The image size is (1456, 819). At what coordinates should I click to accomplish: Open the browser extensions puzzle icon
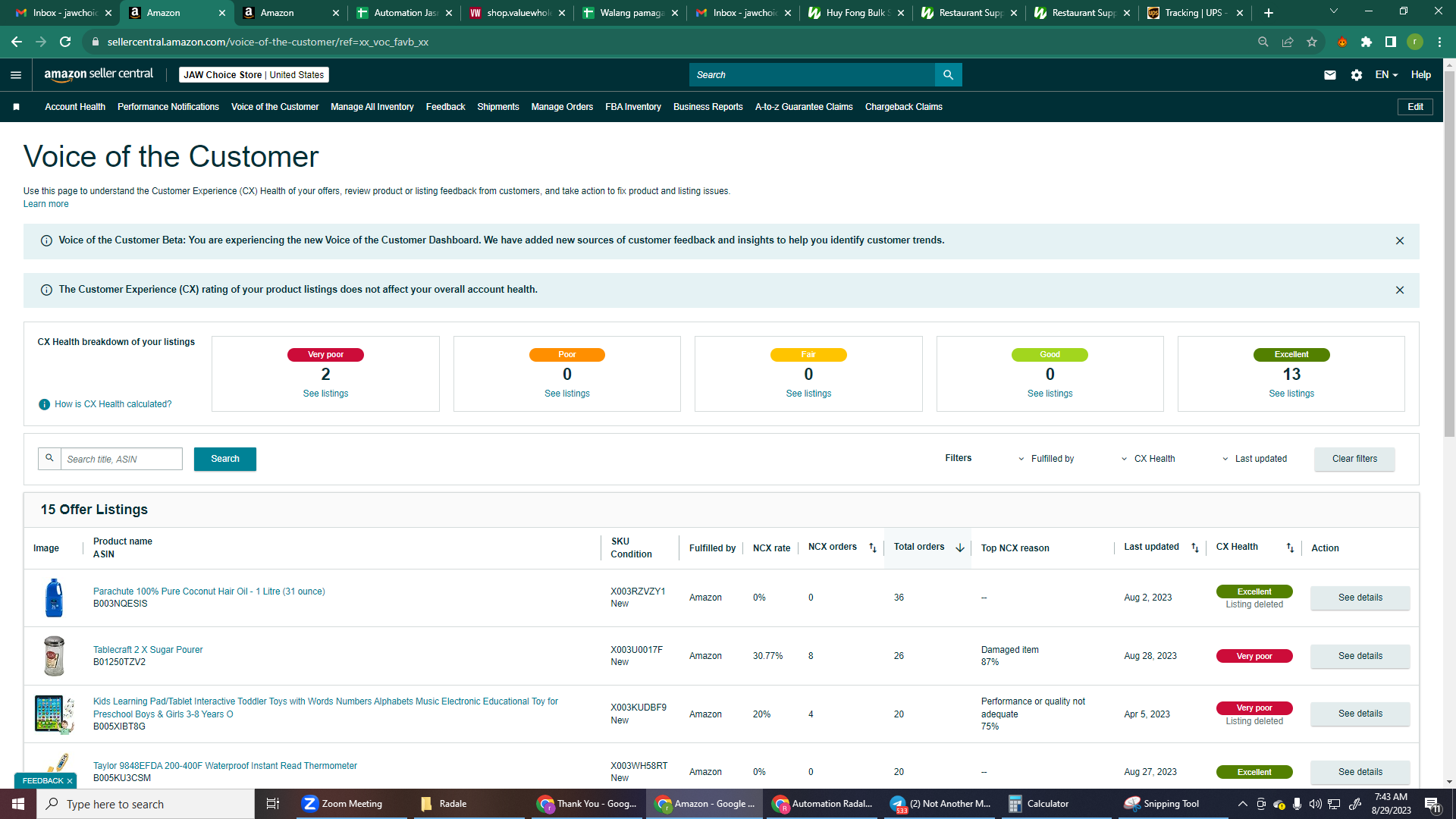[x=1367, y=42]
